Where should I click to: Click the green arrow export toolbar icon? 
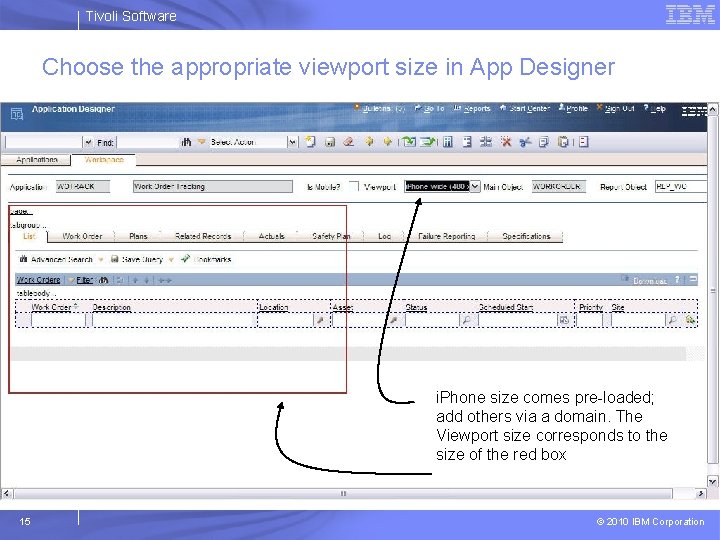(428, 142)
